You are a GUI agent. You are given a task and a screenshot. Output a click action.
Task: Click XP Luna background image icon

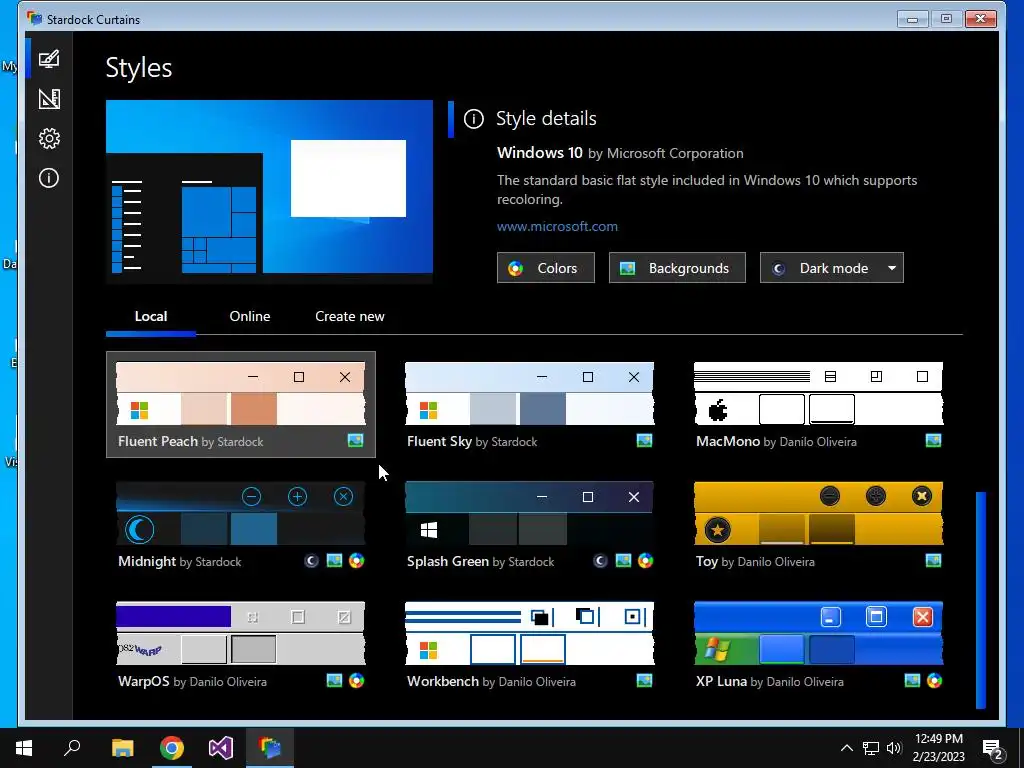912,681
